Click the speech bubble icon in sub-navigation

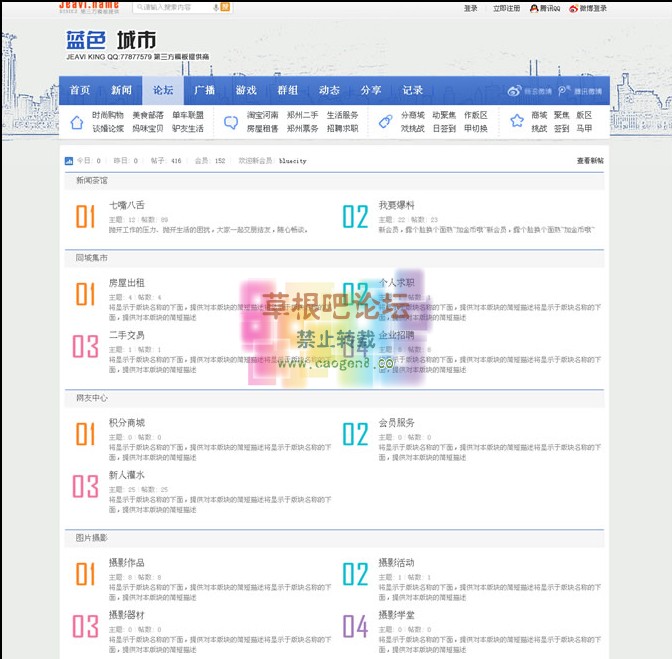tap(231, 123)
